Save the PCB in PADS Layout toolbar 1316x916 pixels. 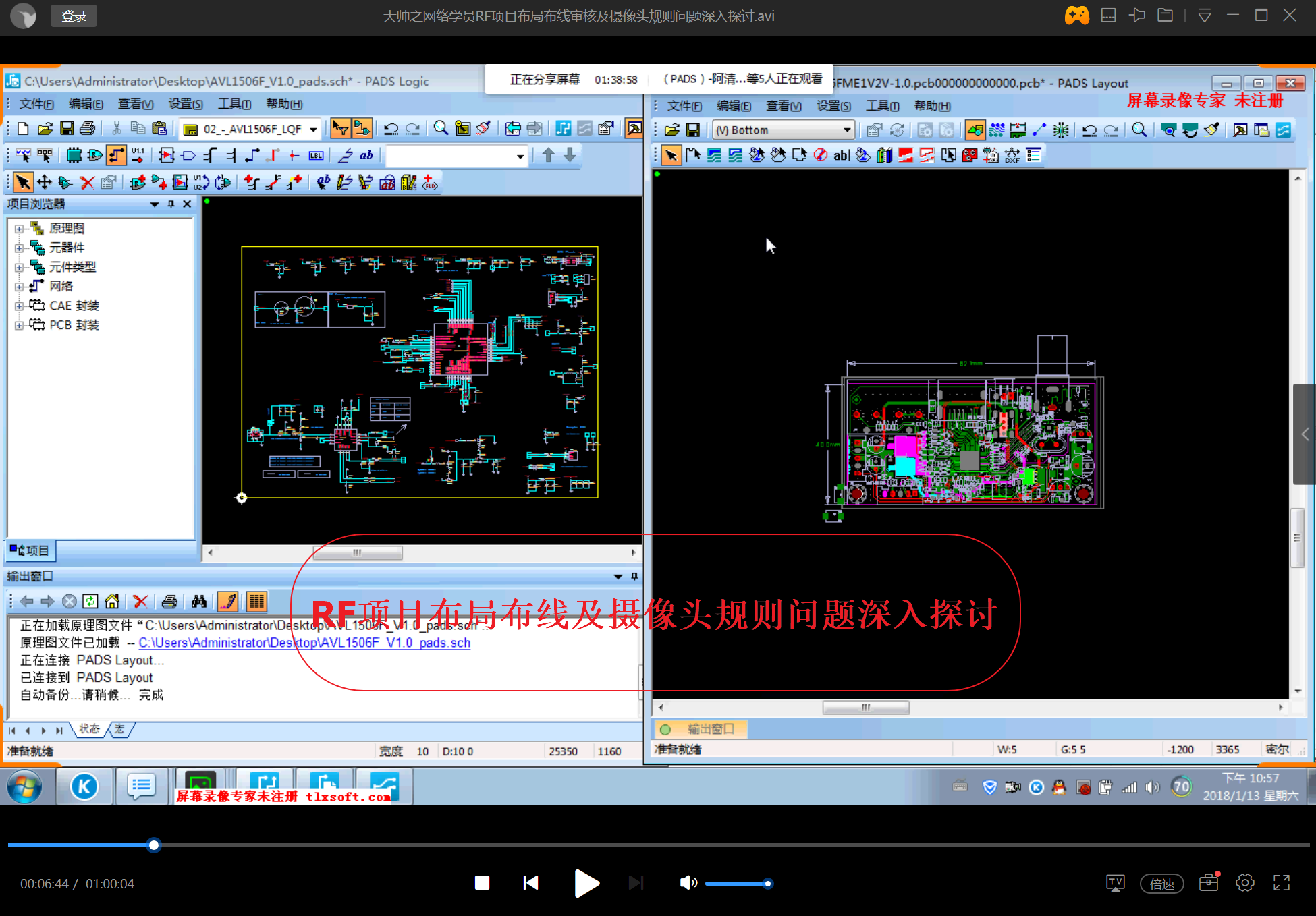tap(693, 130)
